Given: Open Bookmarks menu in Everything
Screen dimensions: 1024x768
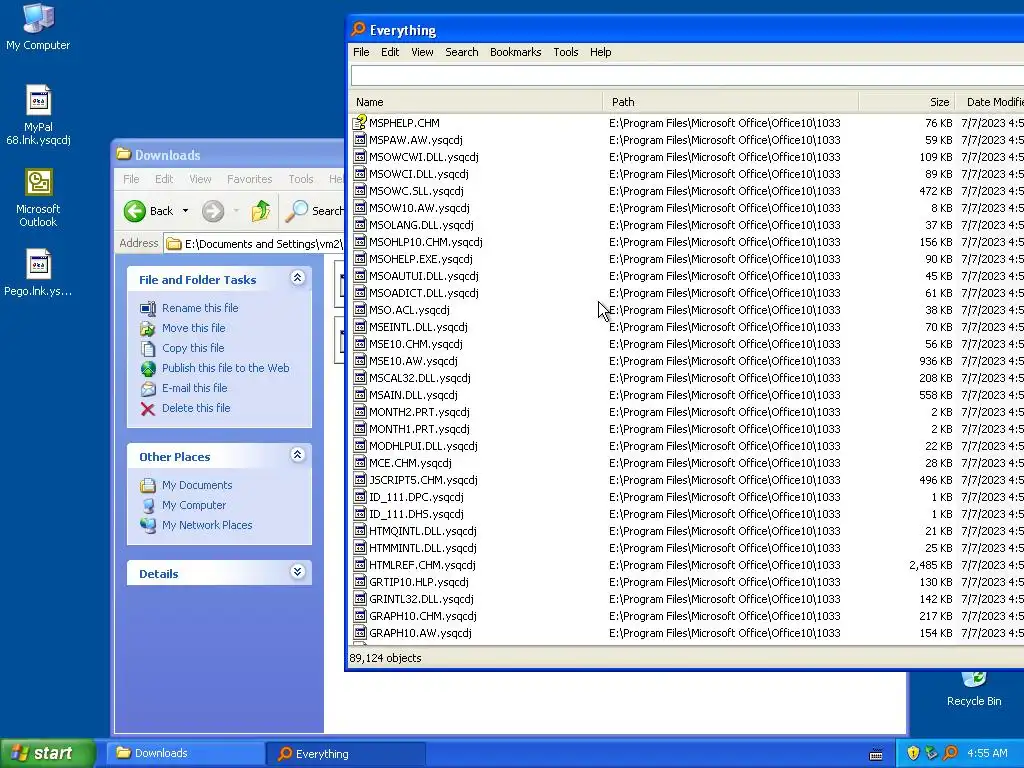Looking at the screenshot, I should 515,52.
